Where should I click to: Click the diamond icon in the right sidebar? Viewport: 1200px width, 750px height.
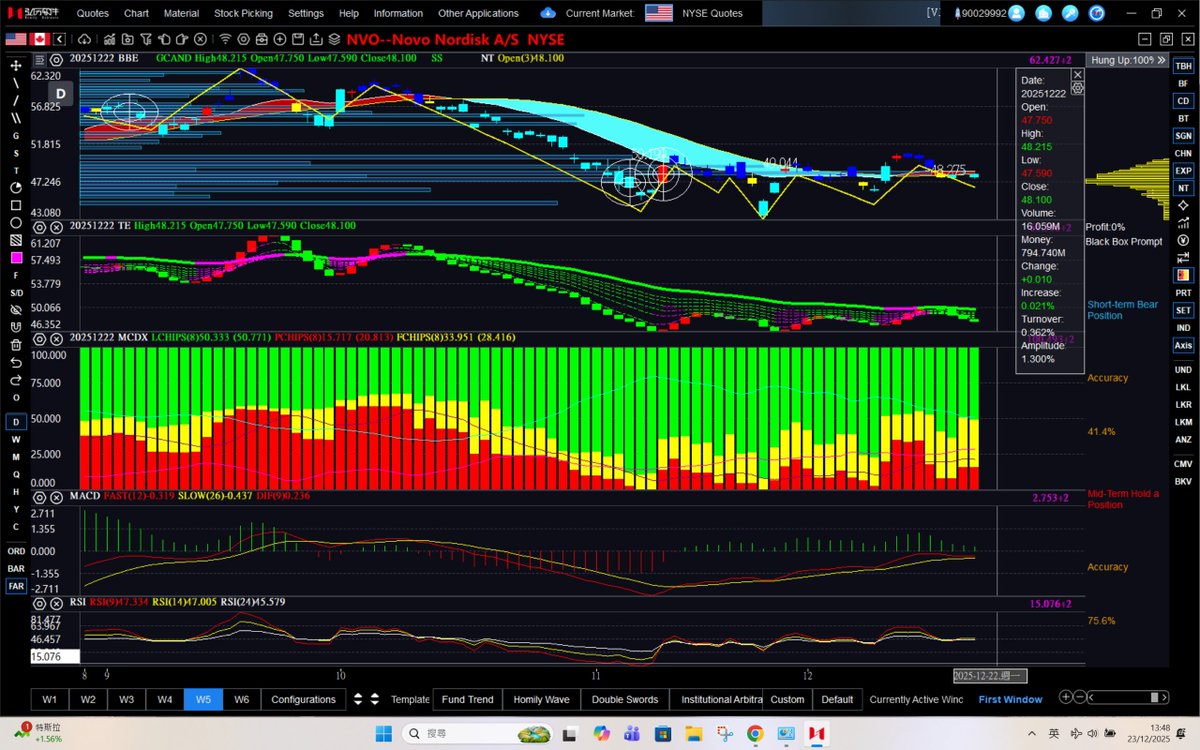(1183, 205)
